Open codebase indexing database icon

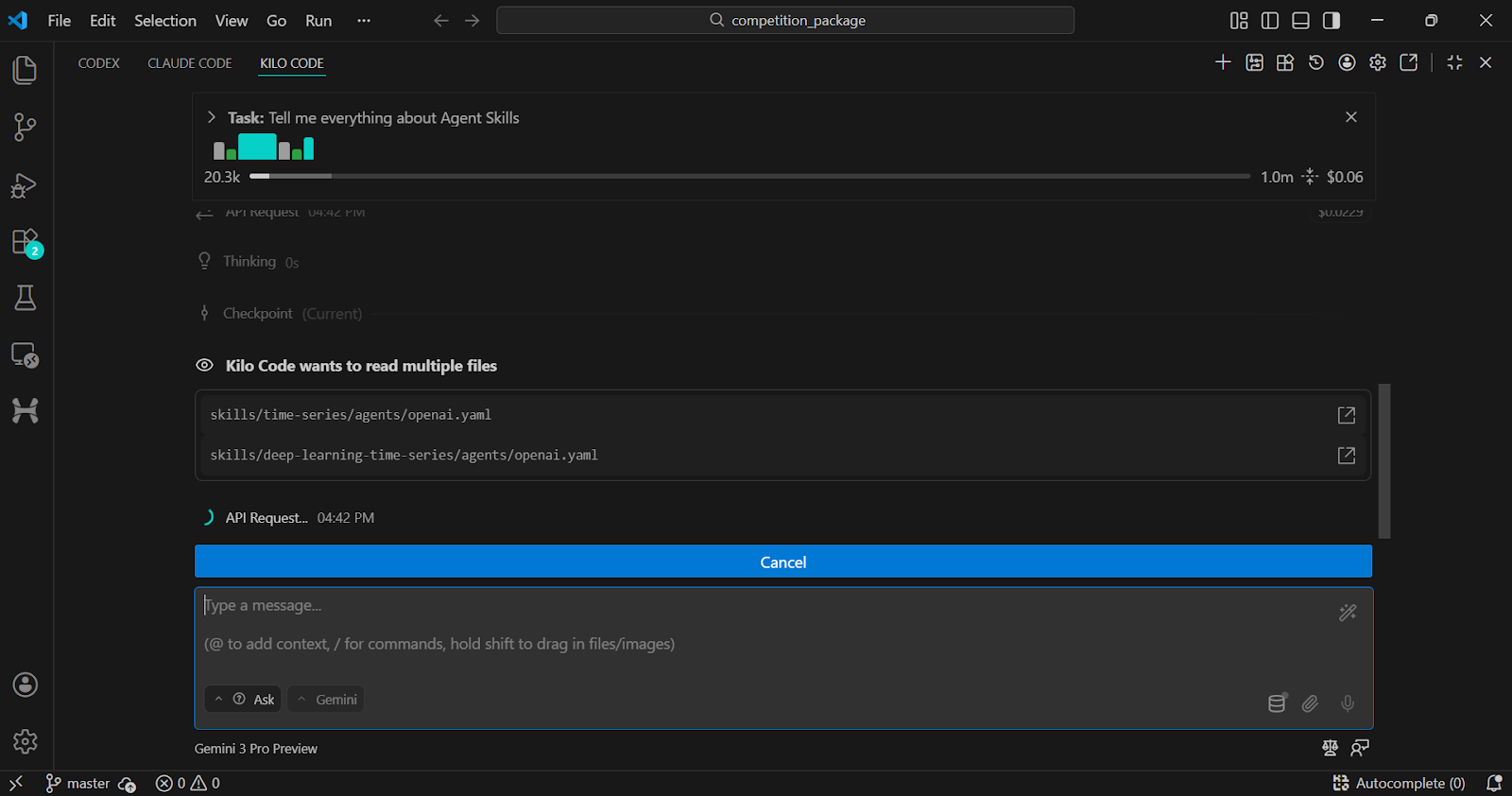(1277, 702)
